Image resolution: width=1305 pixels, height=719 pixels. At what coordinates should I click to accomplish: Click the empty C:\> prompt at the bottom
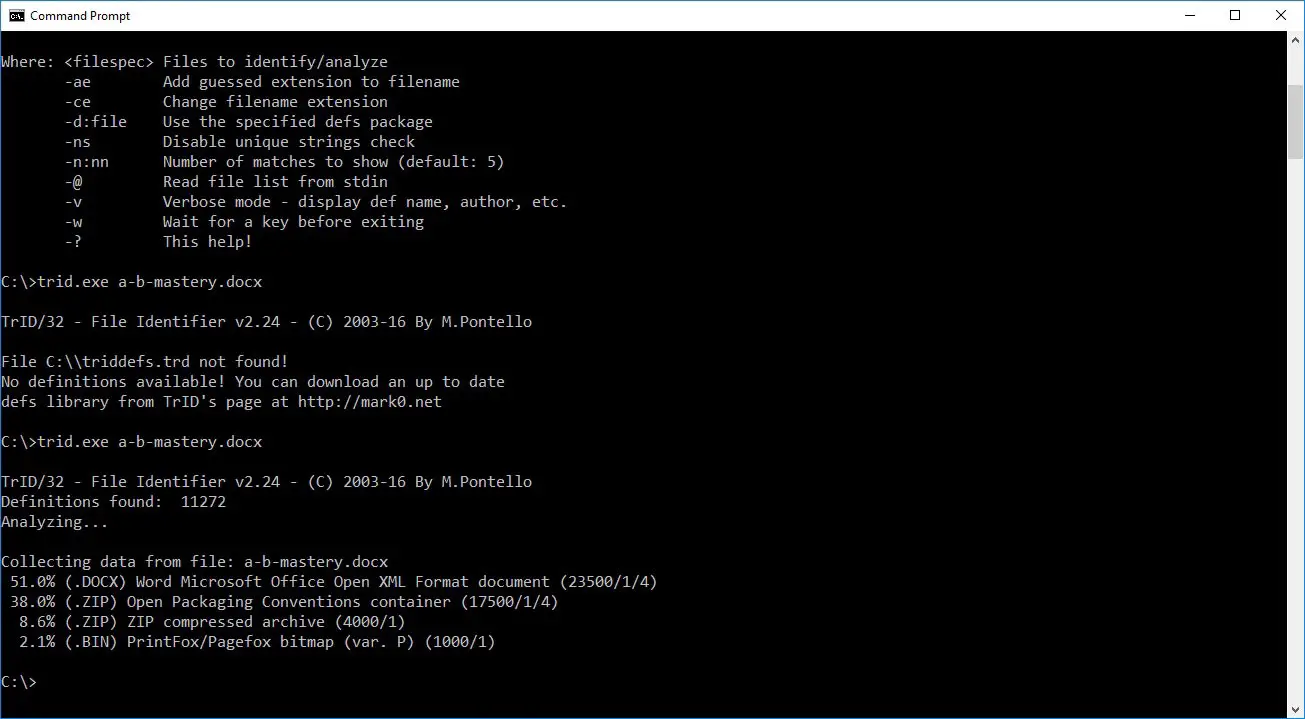click(x=19, y=682)
